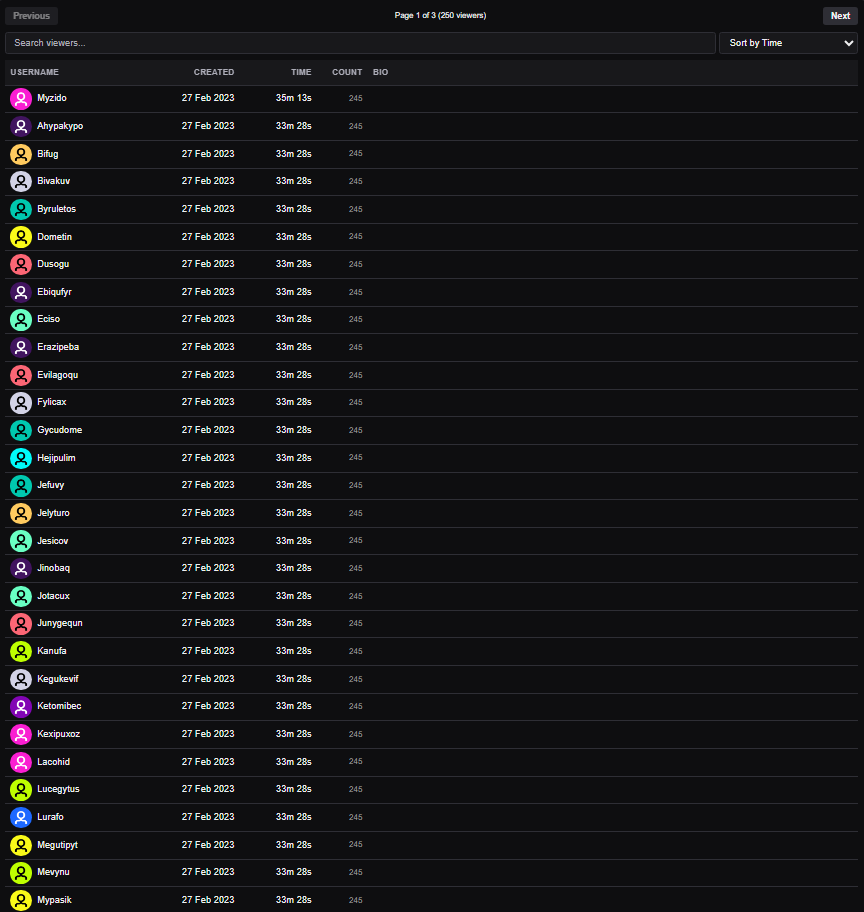Select the username Gycudome
This screenshot has width=864, height=912.
pos(59,430)
